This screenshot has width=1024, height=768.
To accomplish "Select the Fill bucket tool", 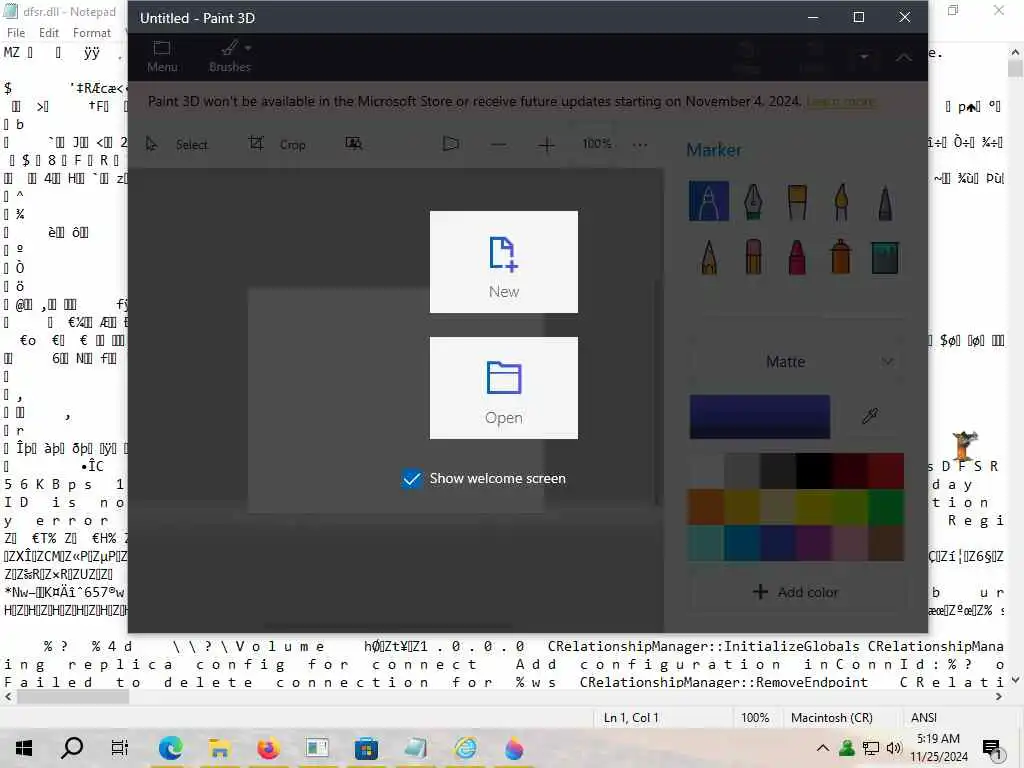I will coord(885,257).
